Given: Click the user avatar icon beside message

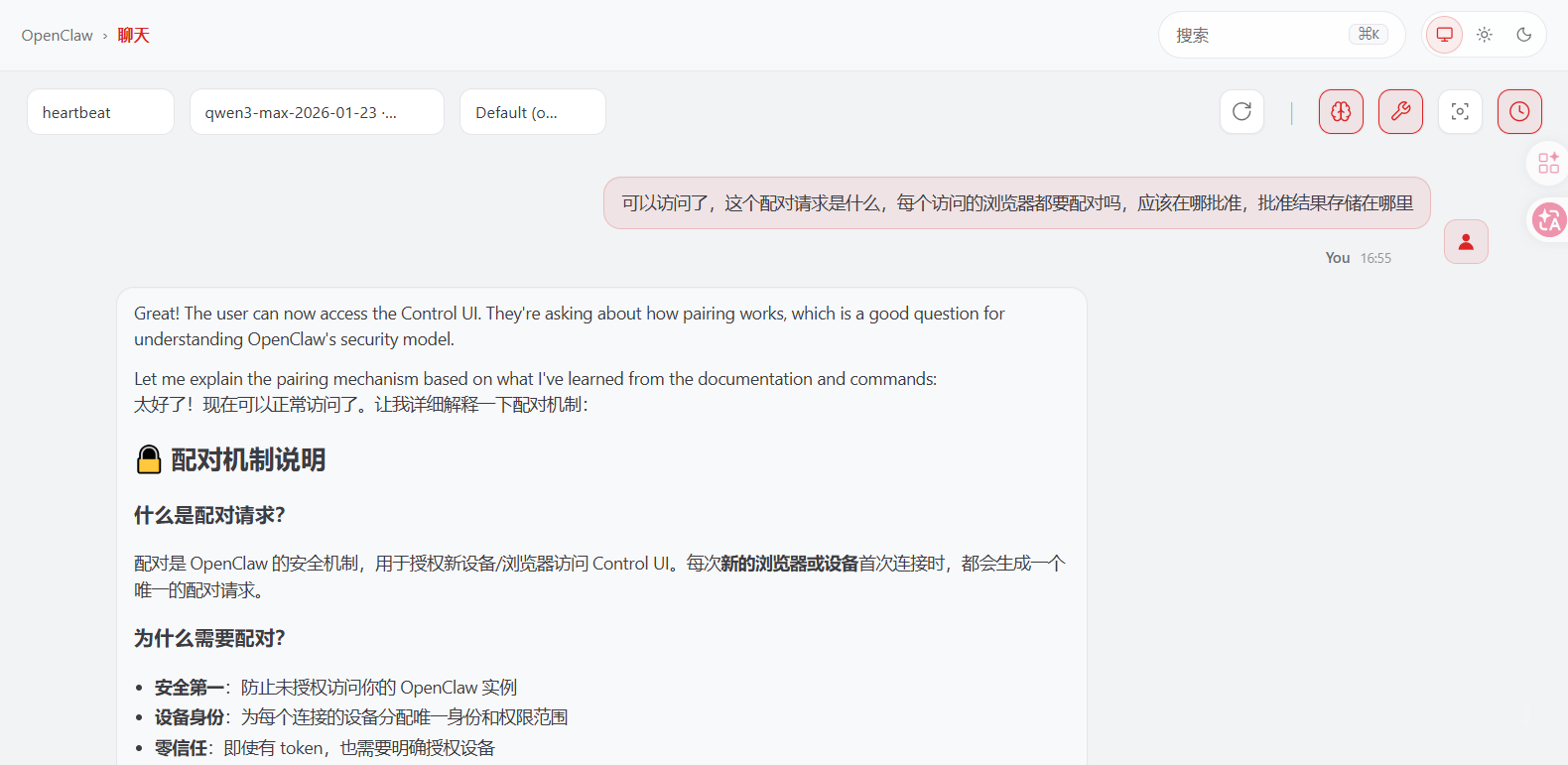Looking at the screenshot, I should coord(1466,242).
